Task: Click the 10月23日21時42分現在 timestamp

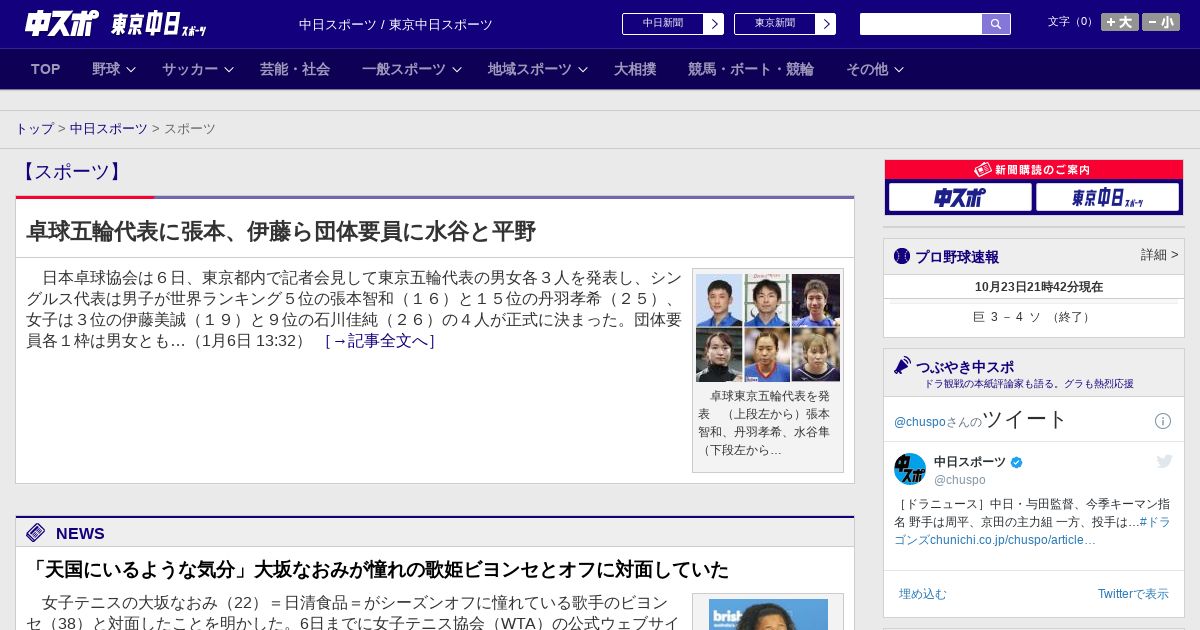Action: point(1039,287)
